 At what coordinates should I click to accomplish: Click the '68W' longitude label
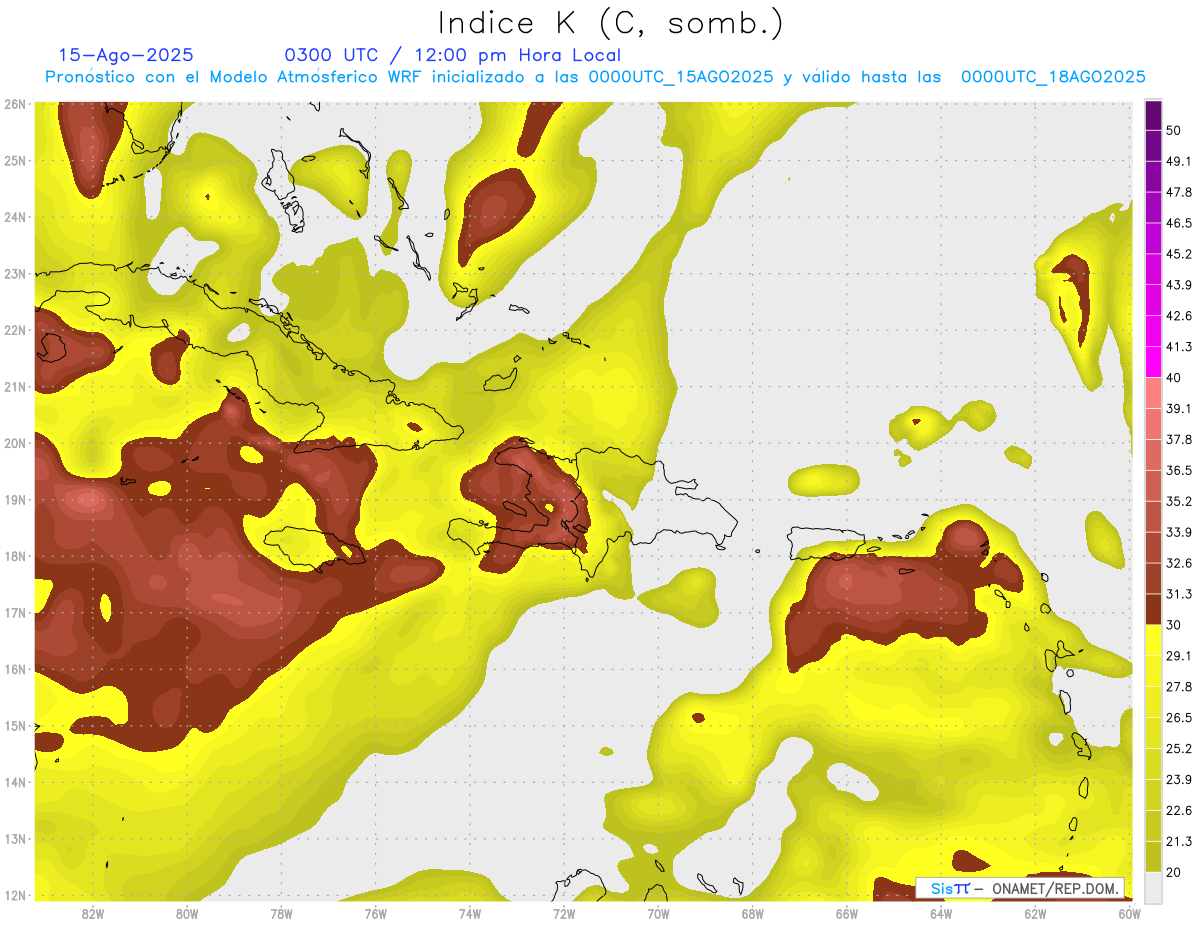pos(752,913)
